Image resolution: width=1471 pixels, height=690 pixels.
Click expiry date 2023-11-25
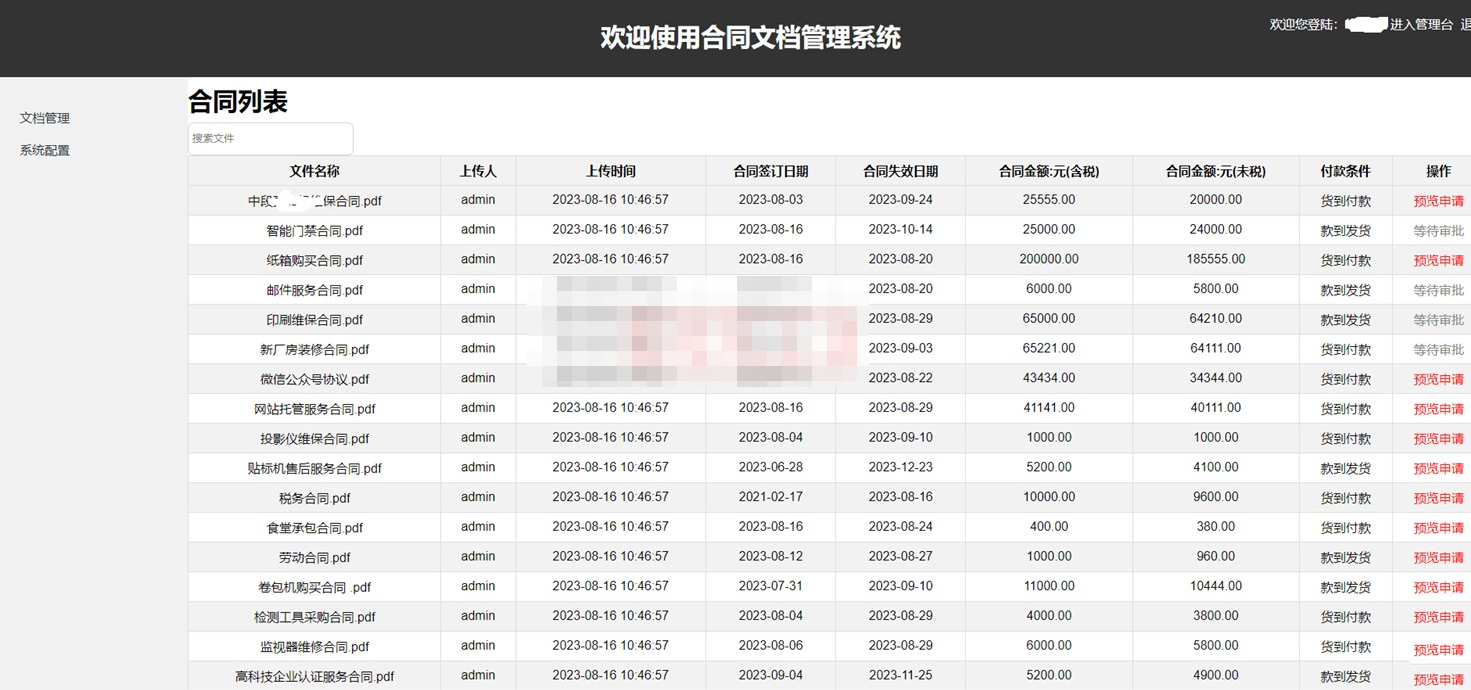tap(900, 675)
